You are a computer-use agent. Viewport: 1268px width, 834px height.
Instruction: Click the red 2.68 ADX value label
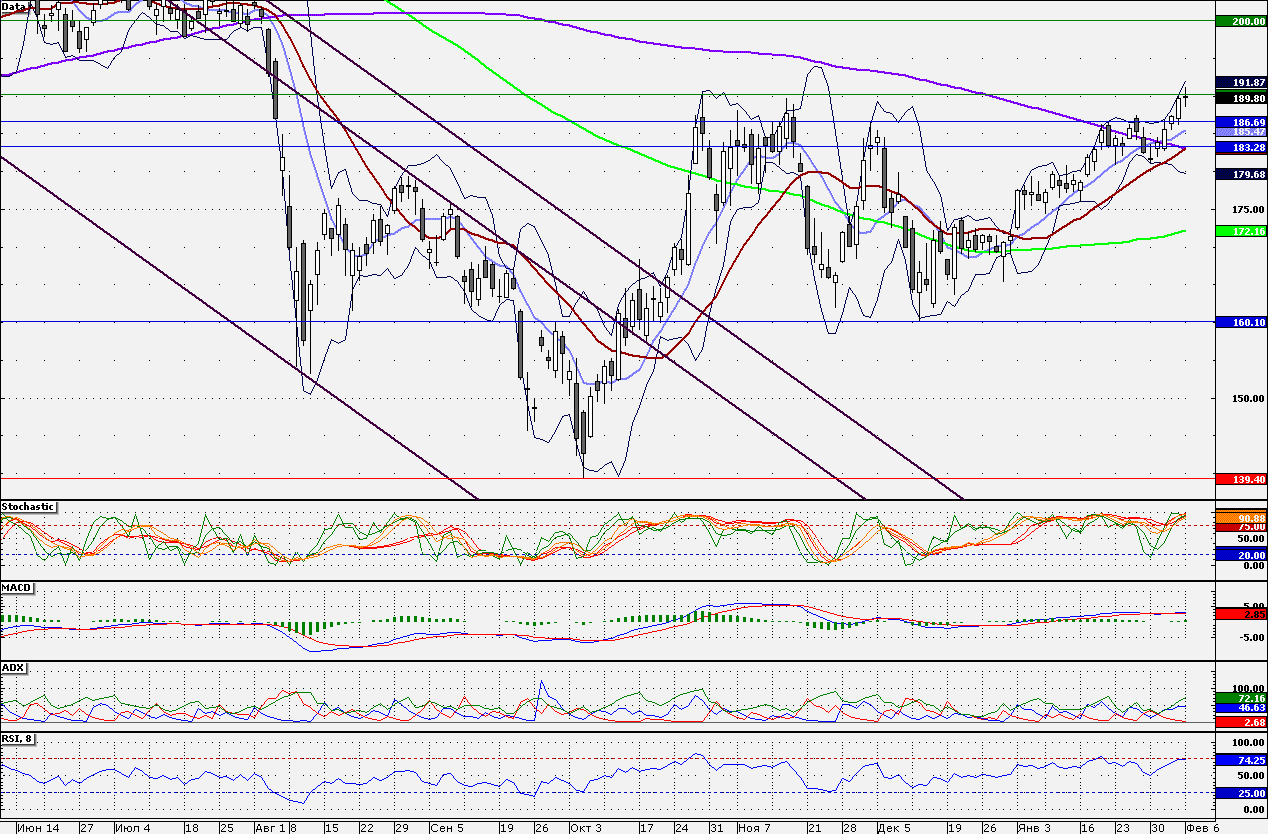pyautogui.click(x=1239, y=721)
